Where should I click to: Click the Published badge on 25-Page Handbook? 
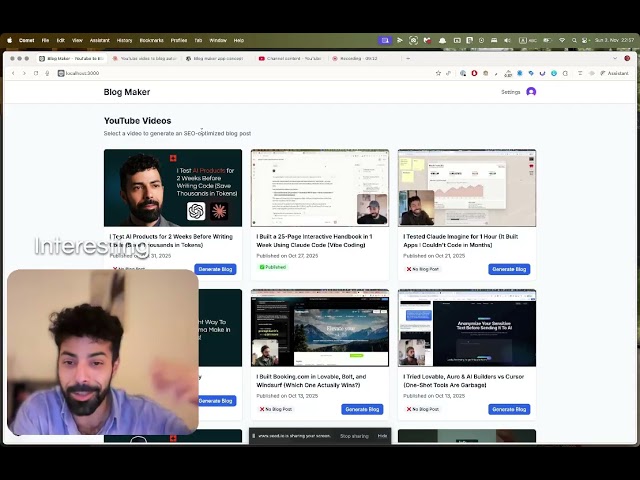point(273,267)
